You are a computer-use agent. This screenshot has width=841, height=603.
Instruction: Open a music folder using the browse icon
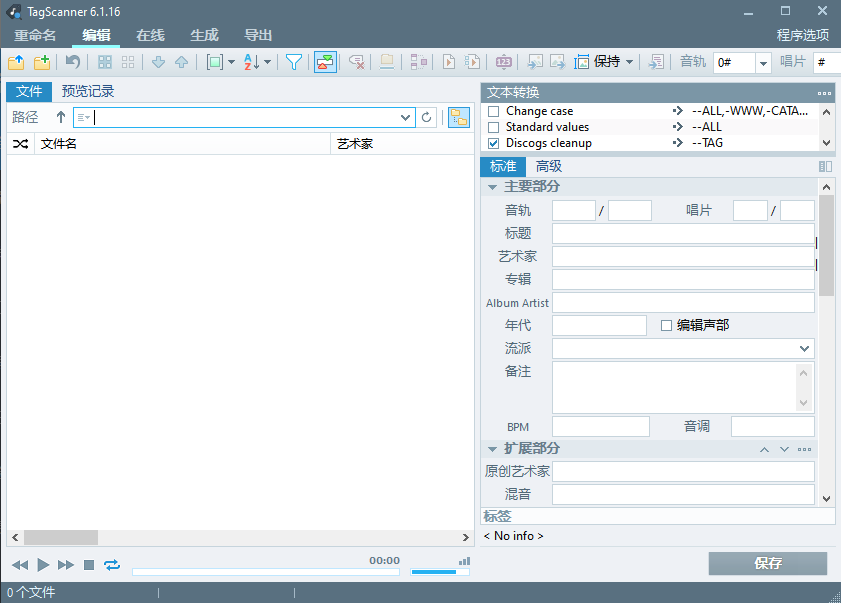click(x=16, y=62)
